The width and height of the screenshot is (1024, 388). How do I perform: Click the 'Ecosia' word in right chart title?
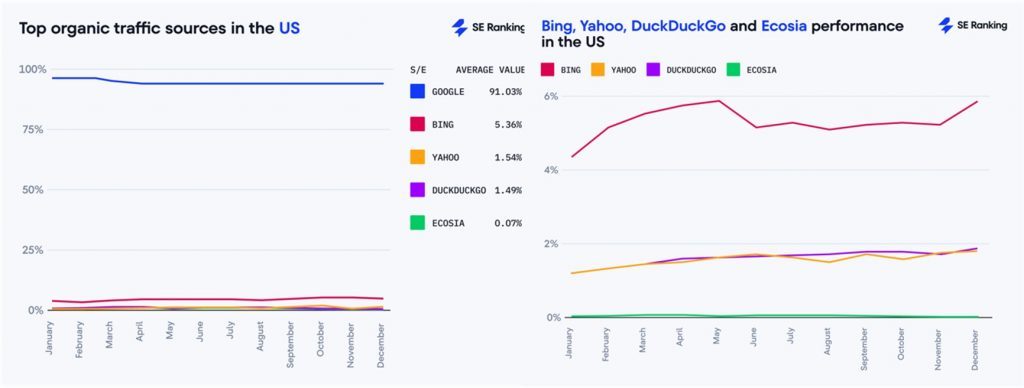pos(784,26)
